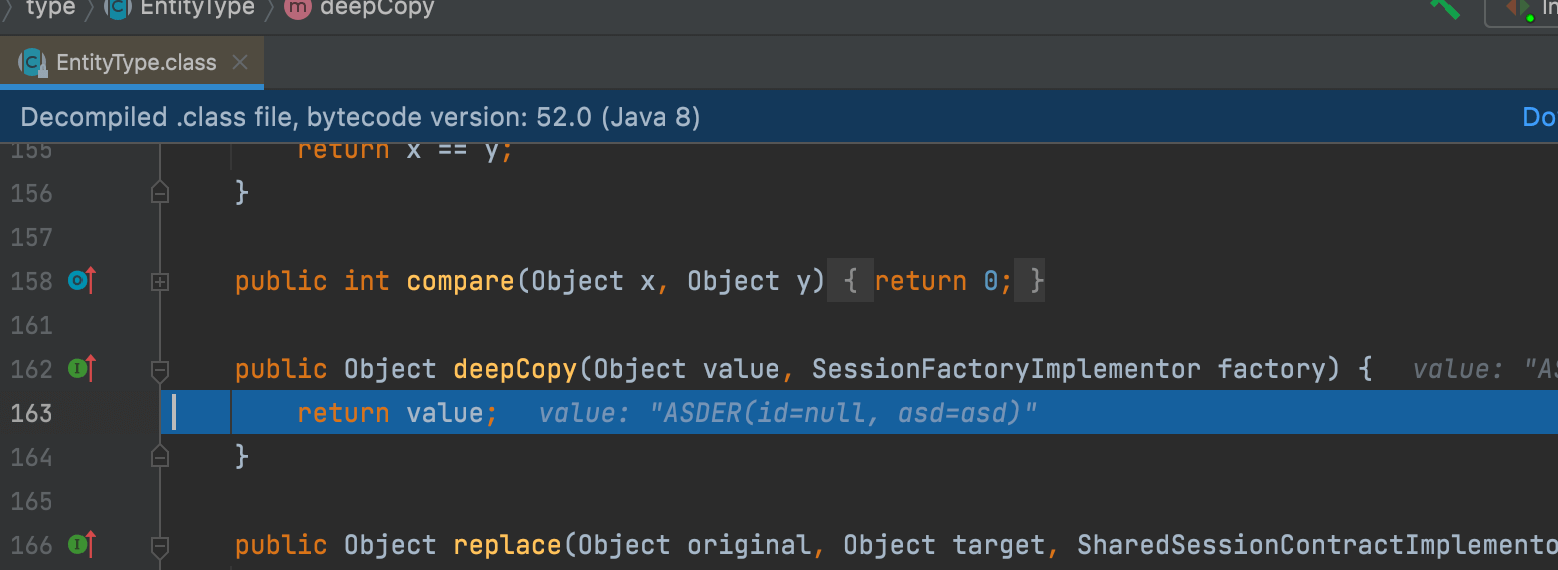
Task: Click the fold end marker on line 164
Action: 159,457
